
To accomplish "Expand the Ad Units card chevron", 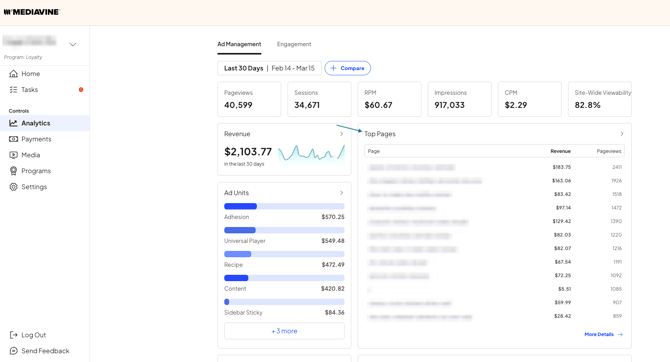I will (x=341, y=193).
